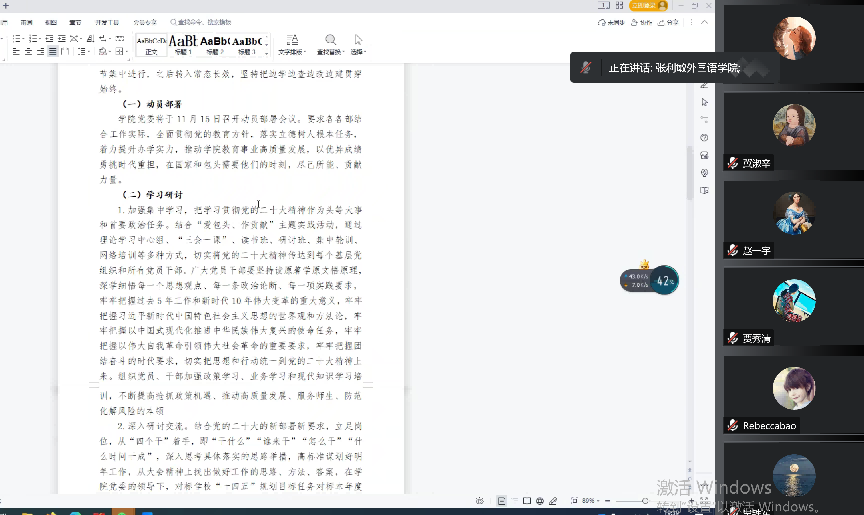The height and width of the screenshot is (515, 864).
Task: Open the zoom percentage 80% dropdown
Action: point(590,500)
